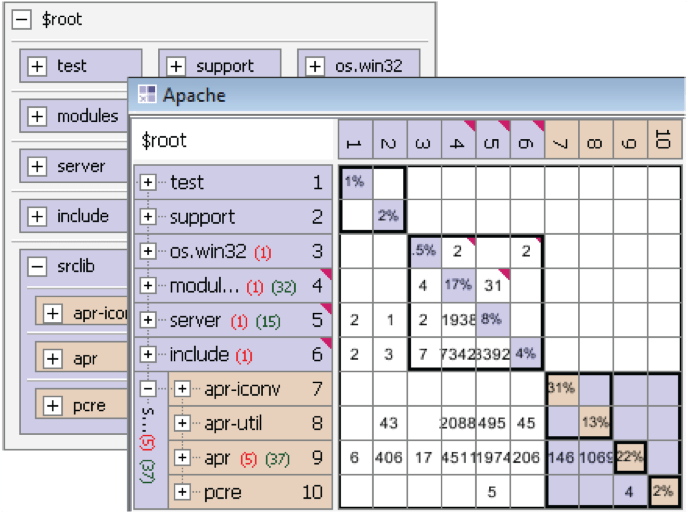This screenshot has height=512, width=687.
Task: Expand the support row in matrix tree
Action: (x=148, y=217)
